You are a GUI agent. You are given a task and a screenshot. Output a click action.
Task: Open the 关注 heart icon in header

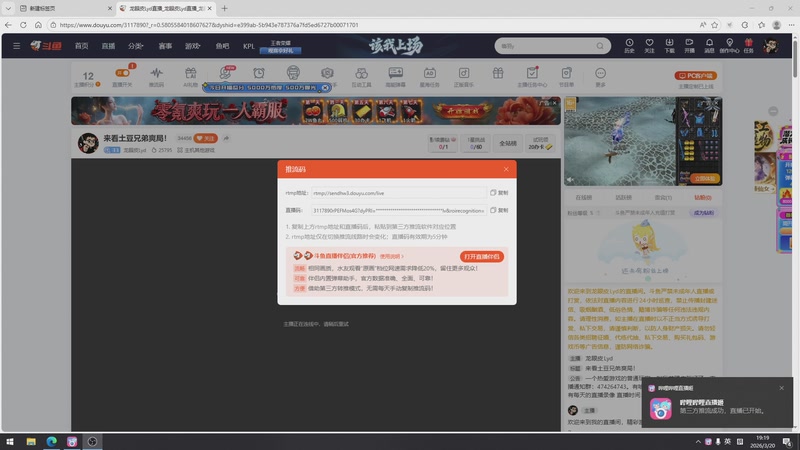649,45
